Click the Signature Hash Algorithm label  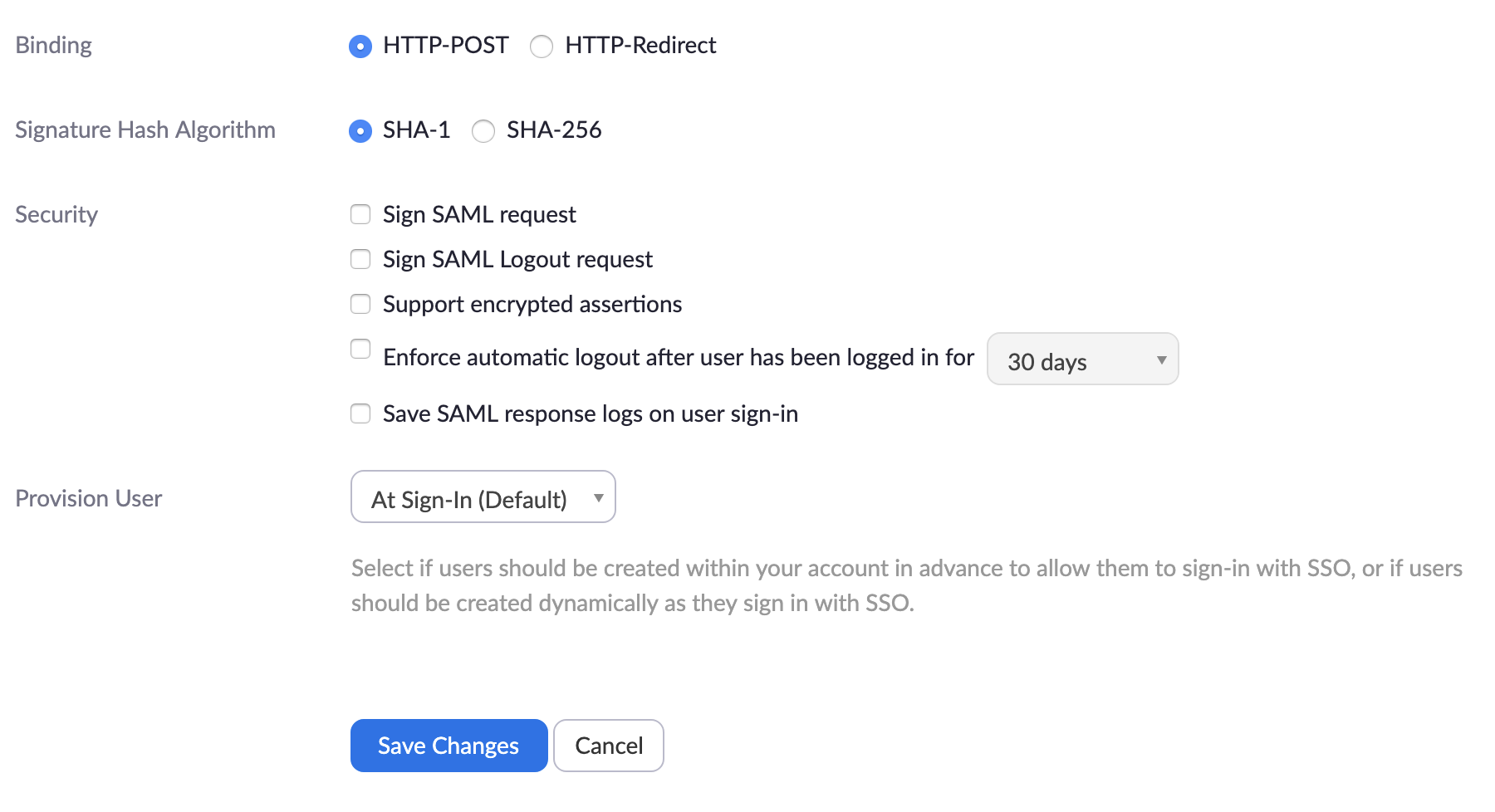tap(145, 130)
